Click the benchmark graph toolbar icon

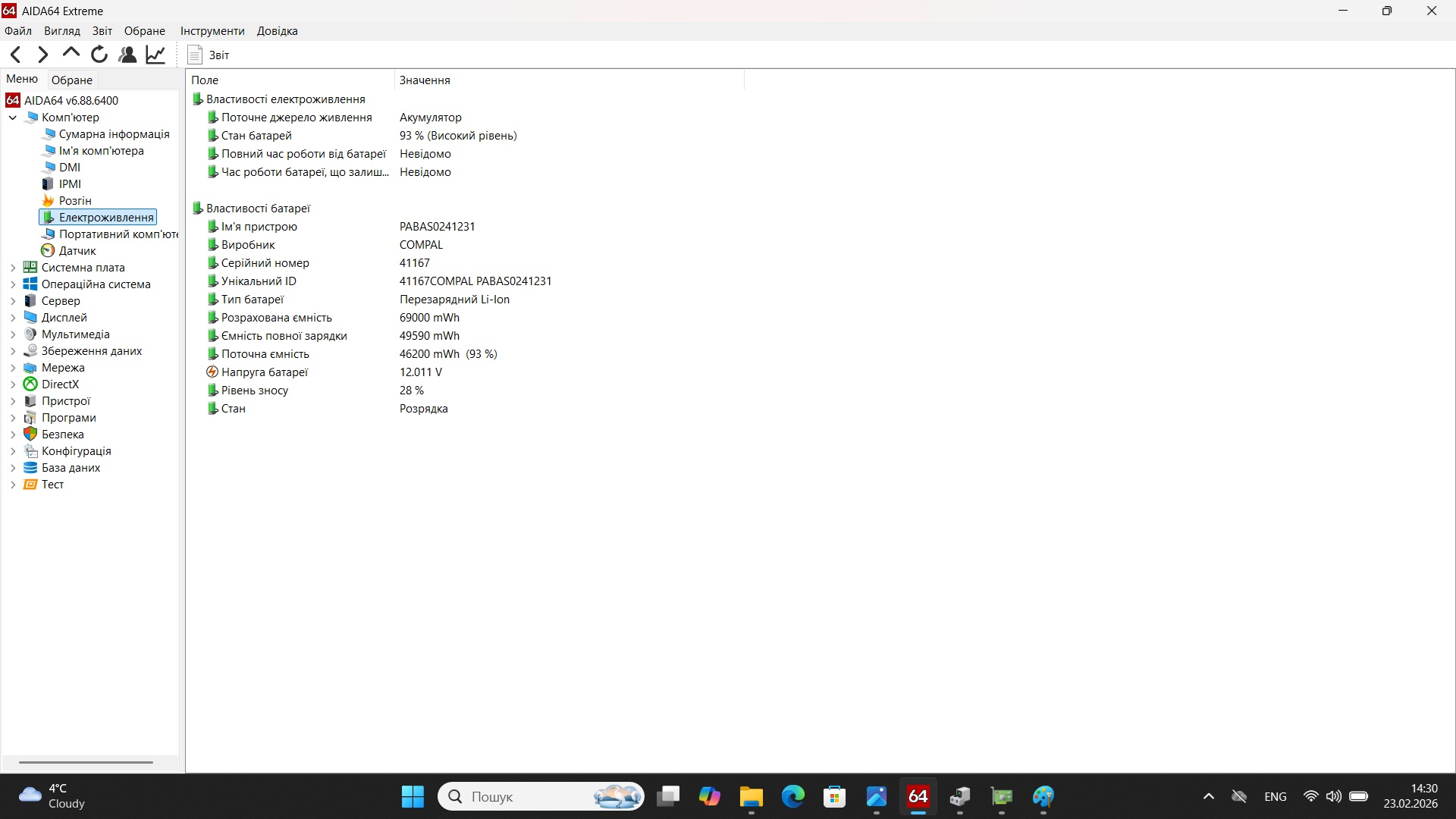[x=155, y=54]
